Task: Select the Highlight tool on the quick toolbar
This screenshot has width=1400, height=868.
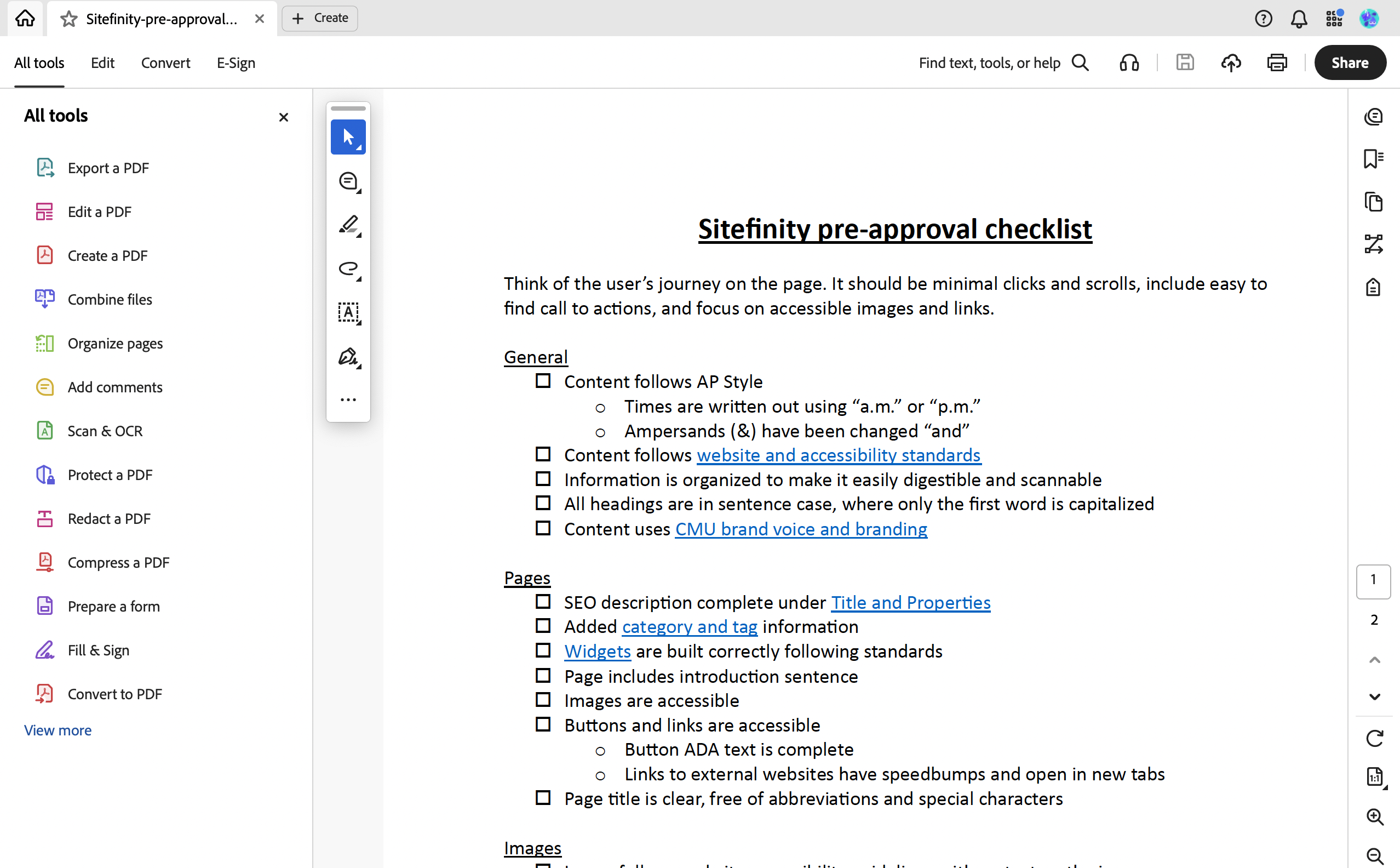Action: tap(348, 225)
